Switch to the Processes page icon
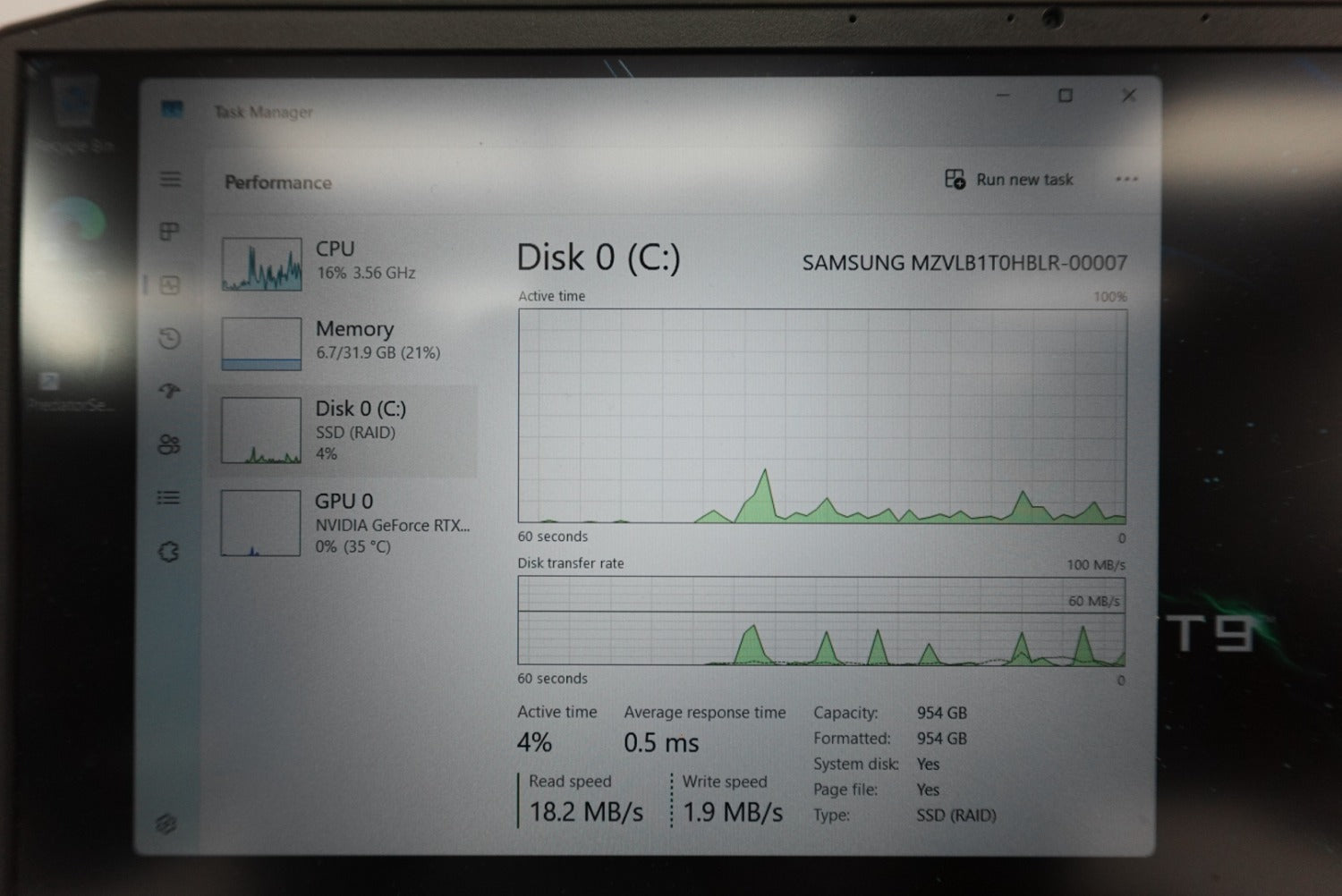The width and height of the screenshot is (1342, 896). tap(169, 232)
